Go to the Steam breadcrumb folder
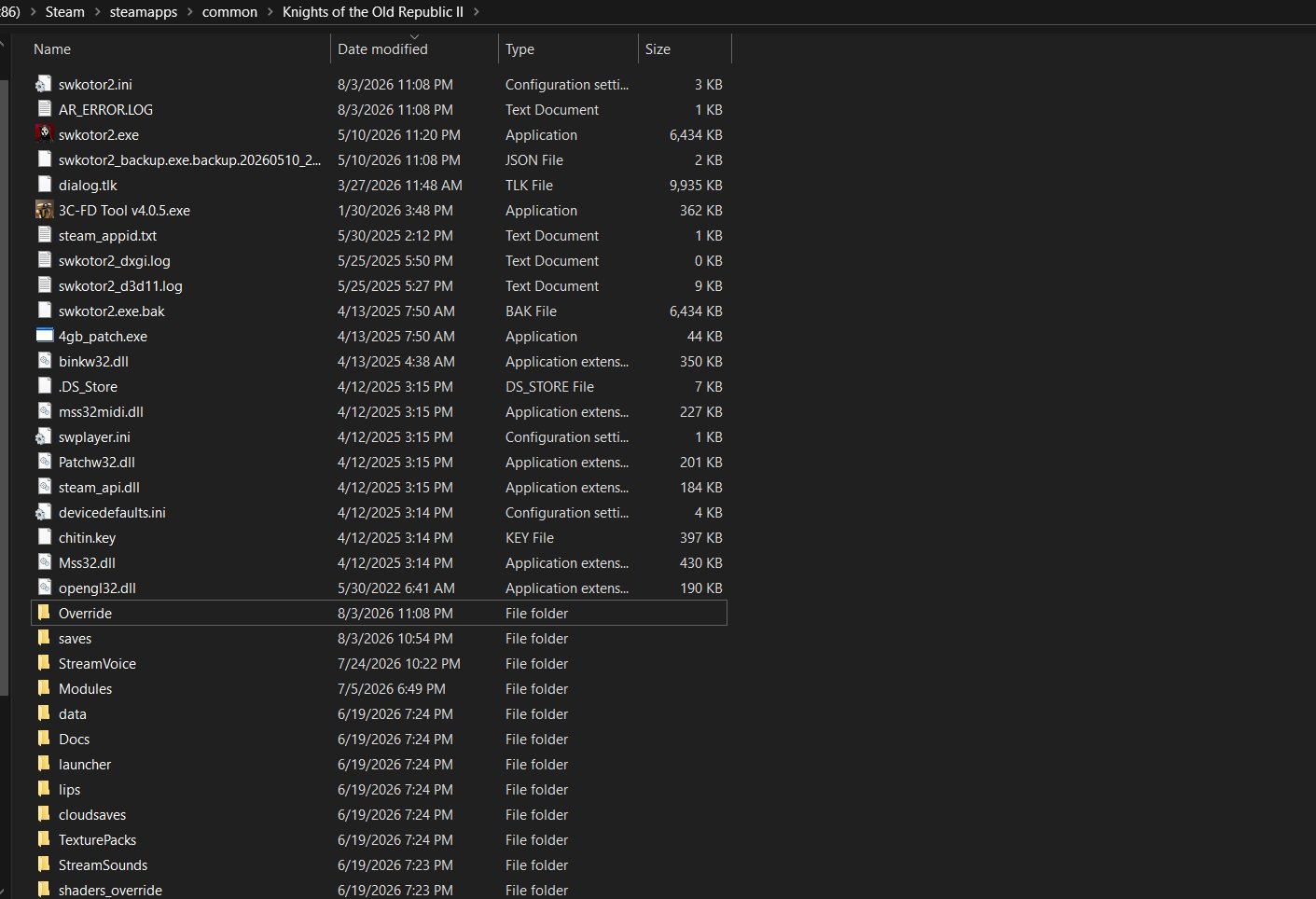The image size is (1316, 899). [x=64, y=12]
